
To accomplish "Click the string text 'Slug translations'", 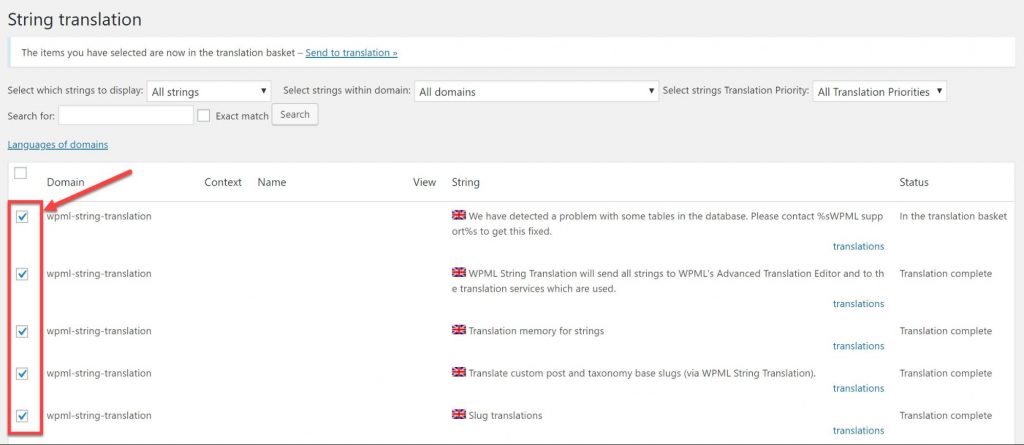I will coord(505,416).
